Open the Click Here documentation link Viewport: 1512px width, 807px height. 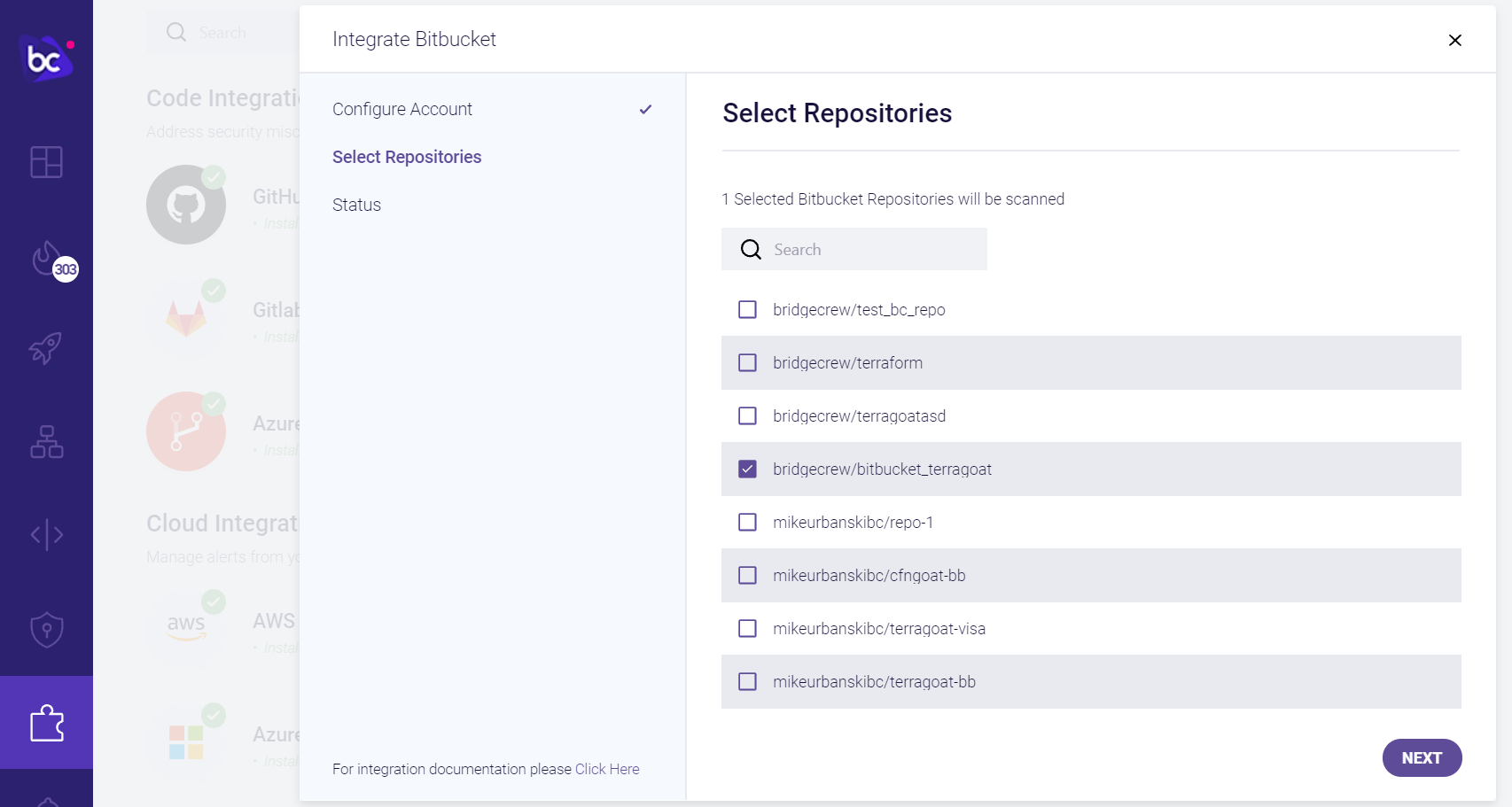607,769
